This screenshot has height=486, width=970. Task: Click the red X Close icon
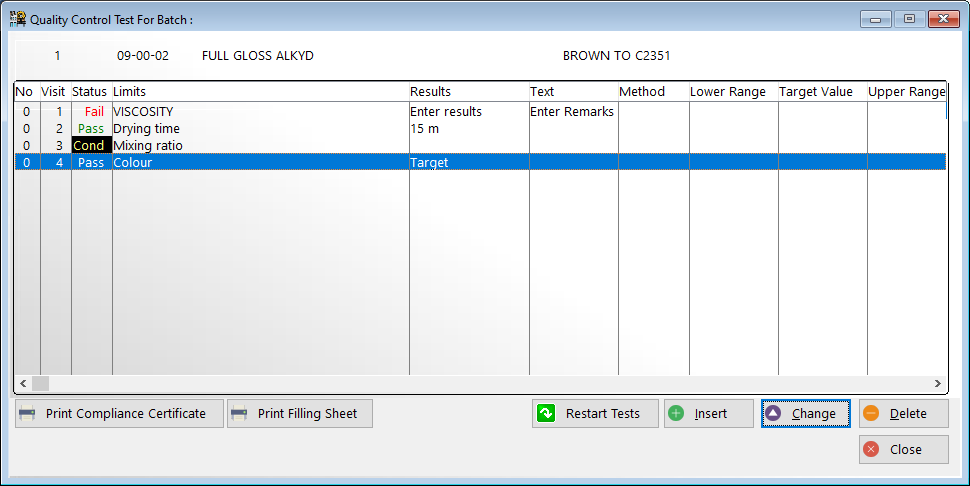click(871, 450)
